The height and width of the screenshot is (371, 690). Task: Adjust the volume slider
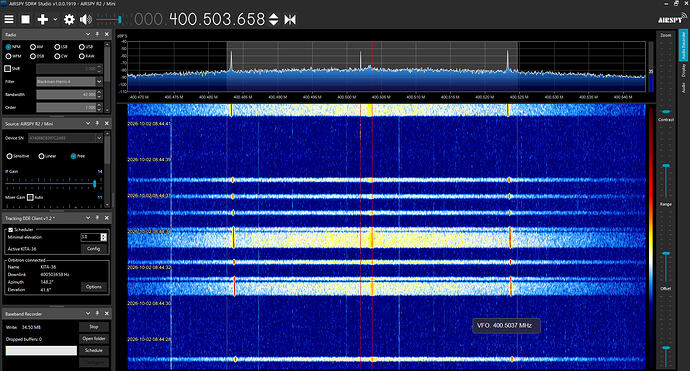tap(108, 19)
